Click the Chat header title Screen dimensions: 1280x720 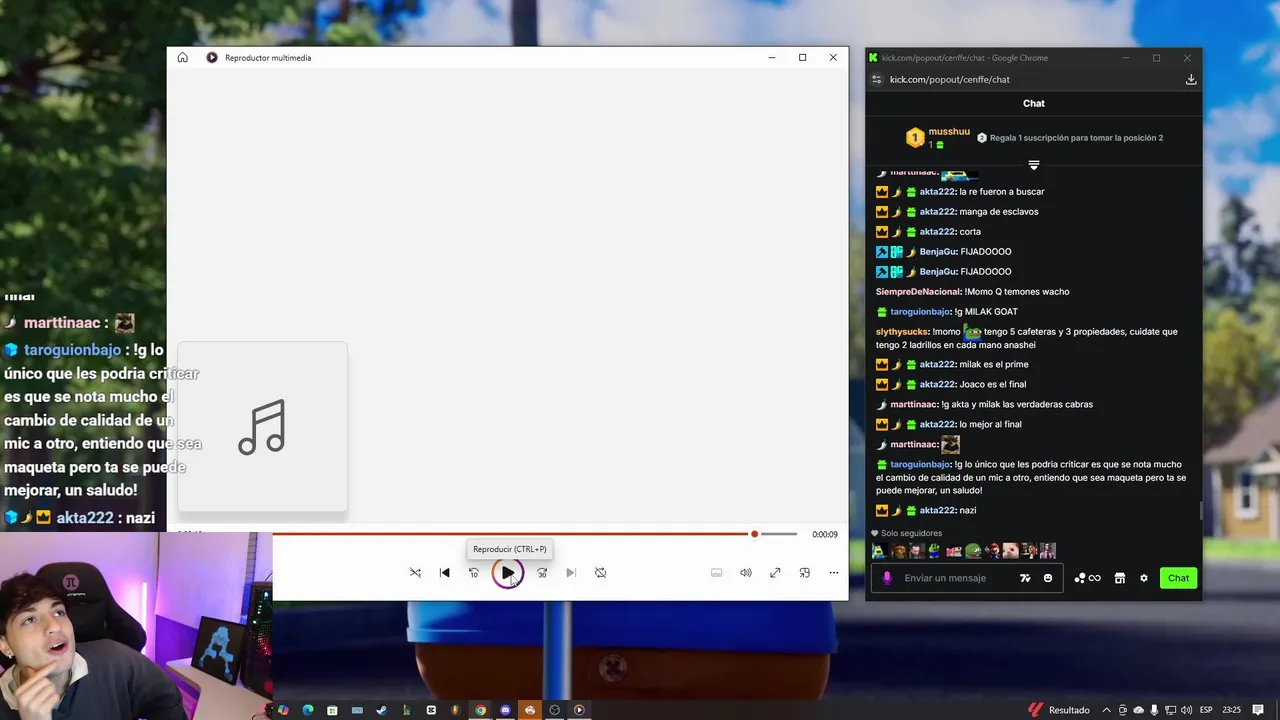[x=1034, y=103]
